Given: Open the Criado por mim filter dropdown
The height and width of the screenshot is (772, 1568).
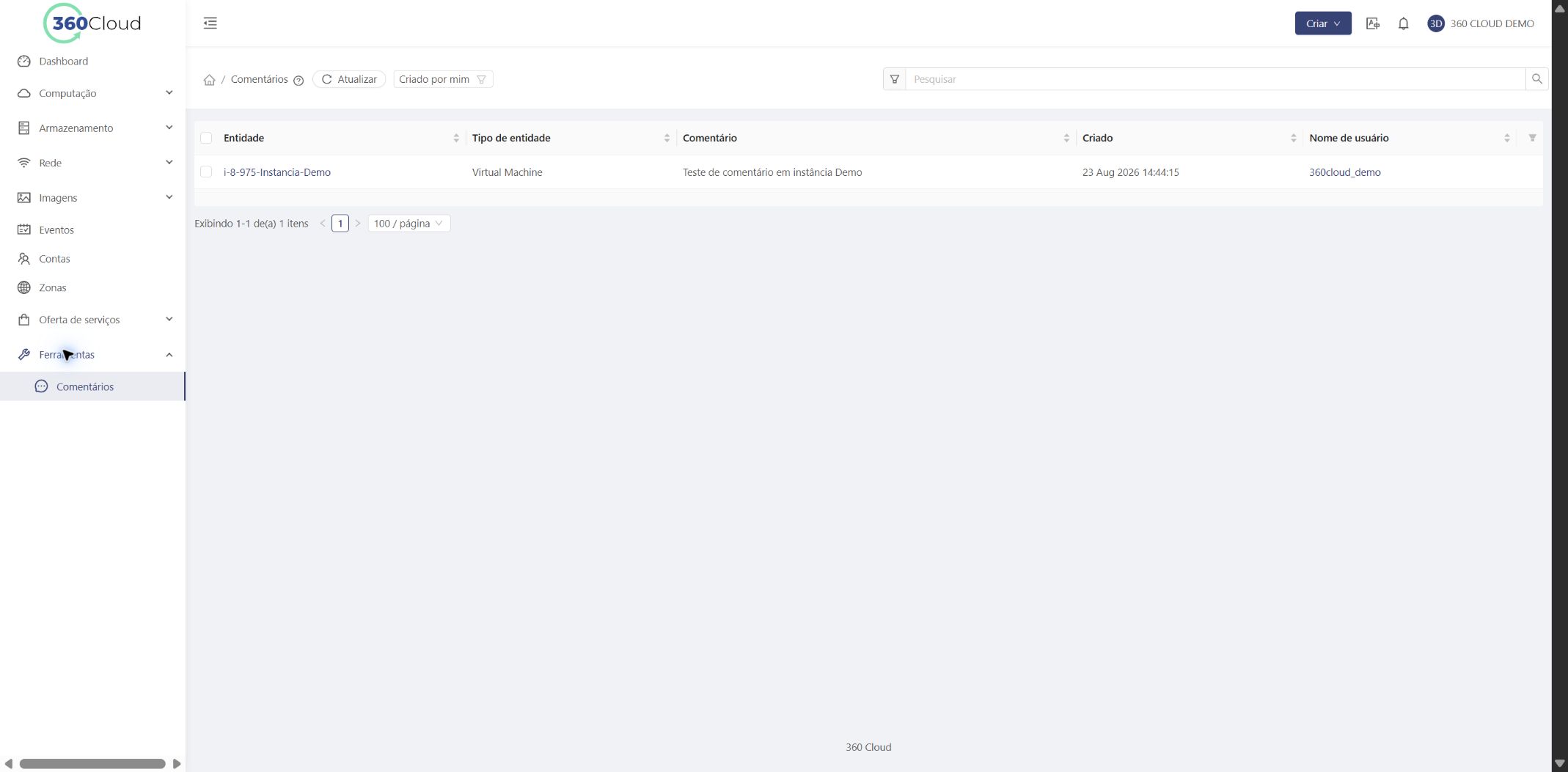Looking at the screenshot, I should click(443, 79).
